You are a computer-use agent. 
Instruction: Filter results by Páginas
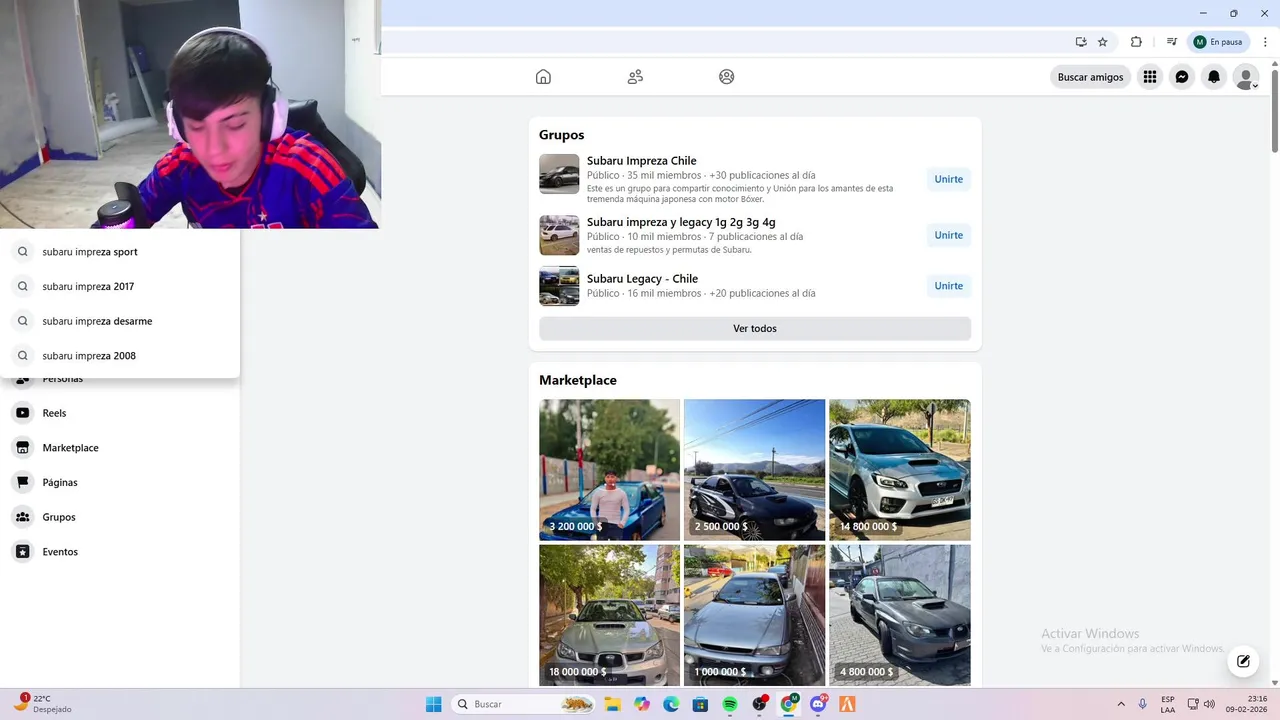coord(120,482)
